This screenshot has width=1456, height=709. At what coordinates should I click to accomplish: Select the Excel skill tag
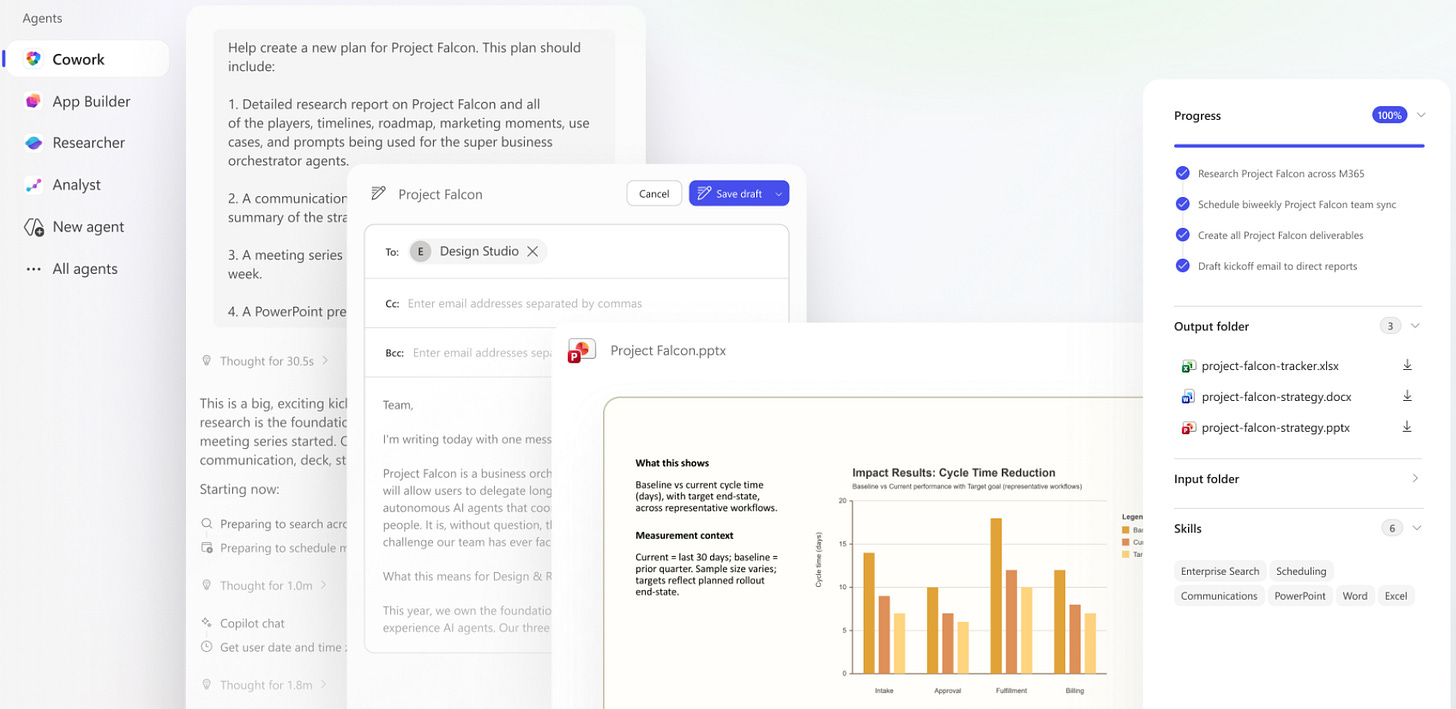(x=1396, y=596)
